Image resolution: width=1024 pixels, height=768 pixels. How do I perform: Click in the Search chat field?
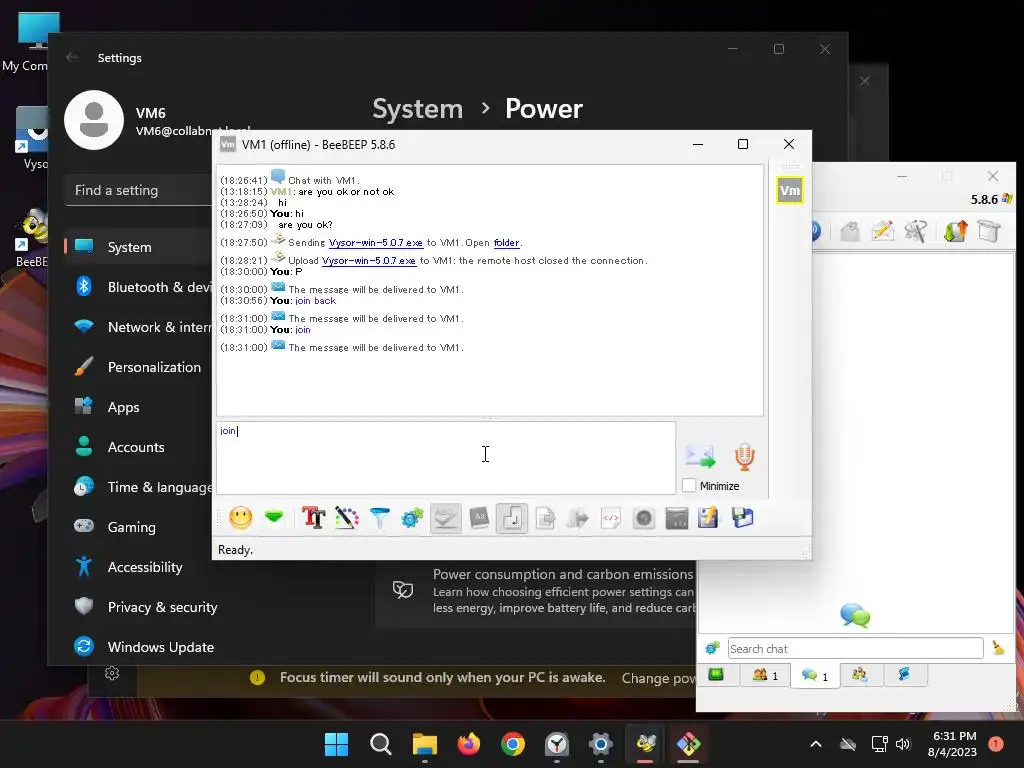[x=855, y=648]
